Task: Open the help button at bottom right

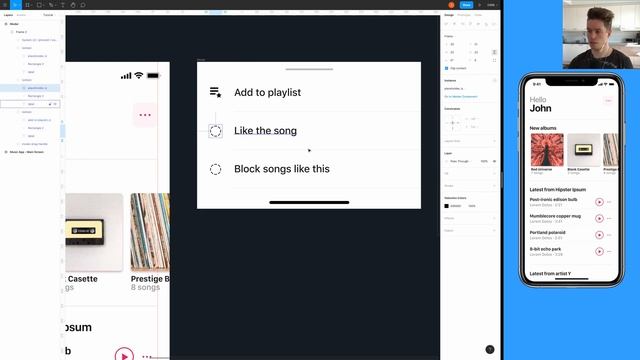Action: [490, 349]
